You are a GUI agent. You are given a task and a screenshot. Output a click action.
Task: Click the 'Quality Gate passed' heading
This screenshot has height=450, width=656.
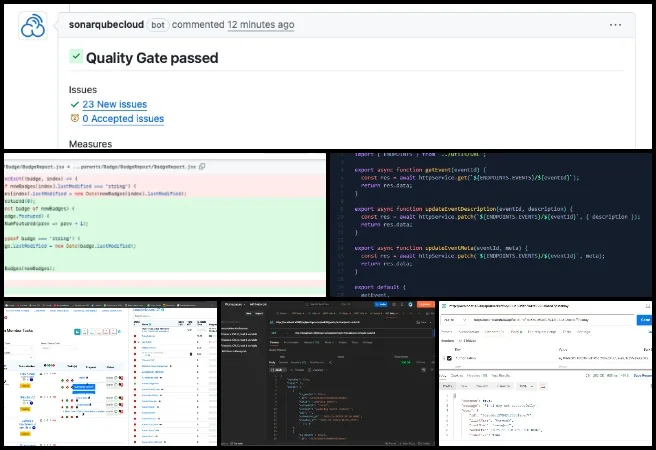pyautogui.click(x=152, y=58)
